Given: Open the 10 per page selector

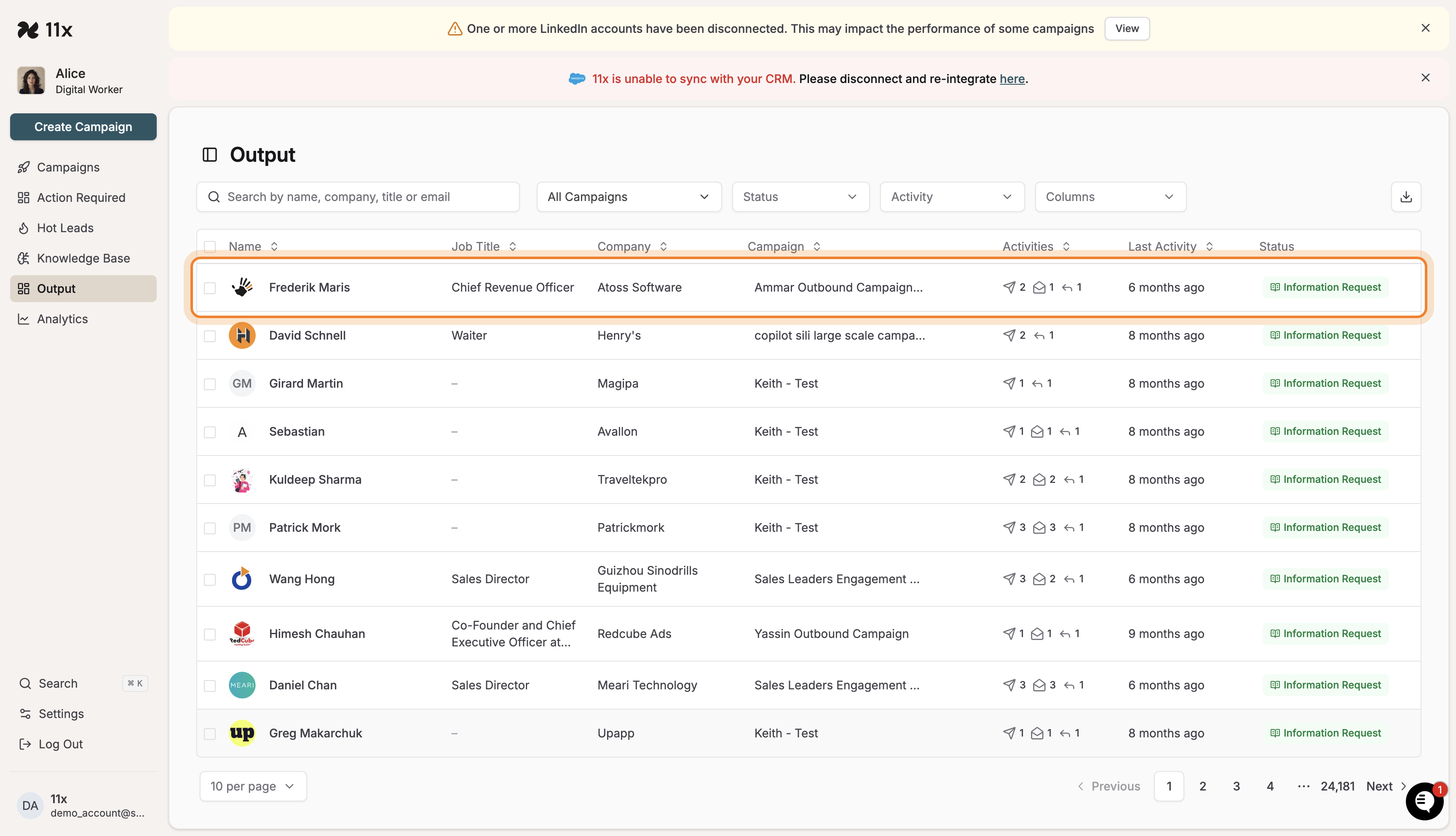Looking at the screenshot, I should click(252, 785).
